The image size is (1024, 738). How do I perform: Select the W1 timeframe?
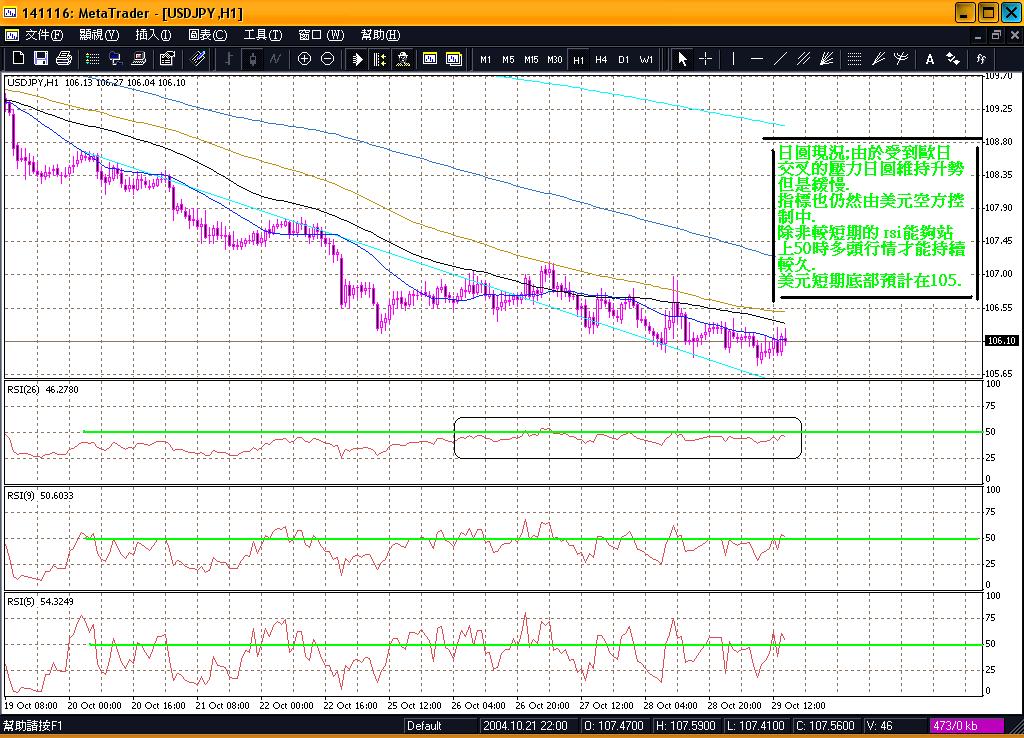coord(646,59)
